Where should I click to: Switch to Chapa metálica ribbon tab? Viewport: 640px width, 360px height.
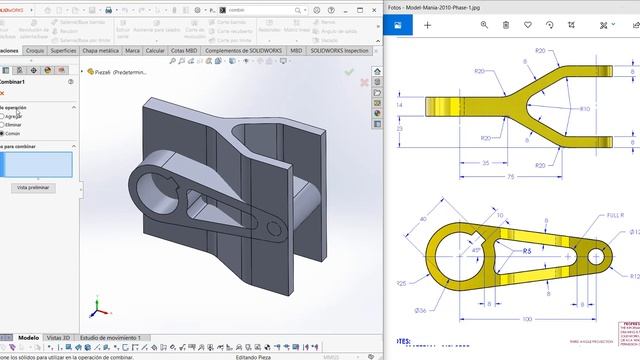100,51
